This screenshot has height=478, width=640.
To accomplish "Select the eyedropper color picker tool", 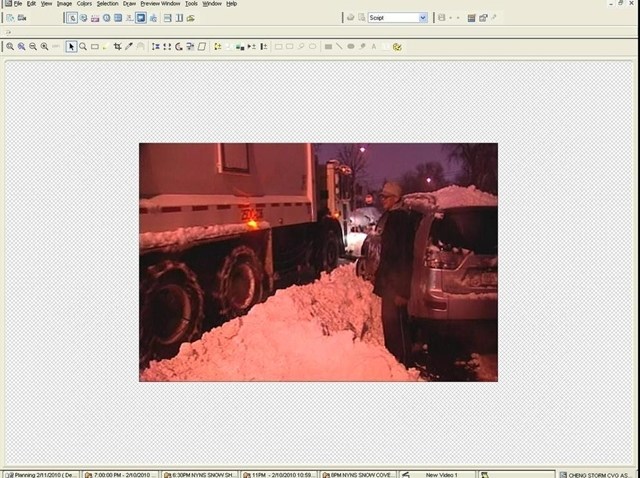I will coord(129,47).
